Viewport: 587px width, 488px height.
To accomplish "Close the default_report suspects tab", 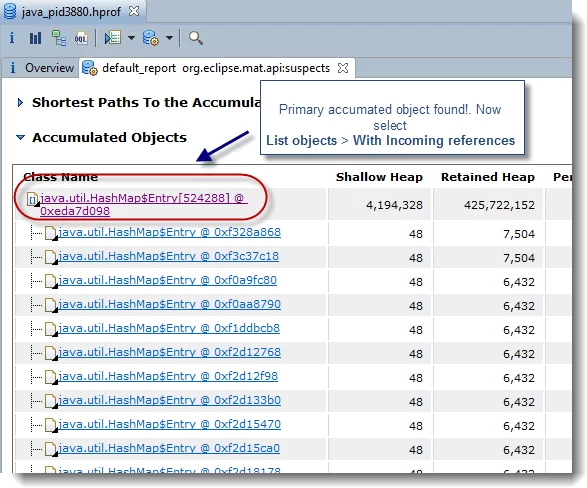I will tap(343, 68).
